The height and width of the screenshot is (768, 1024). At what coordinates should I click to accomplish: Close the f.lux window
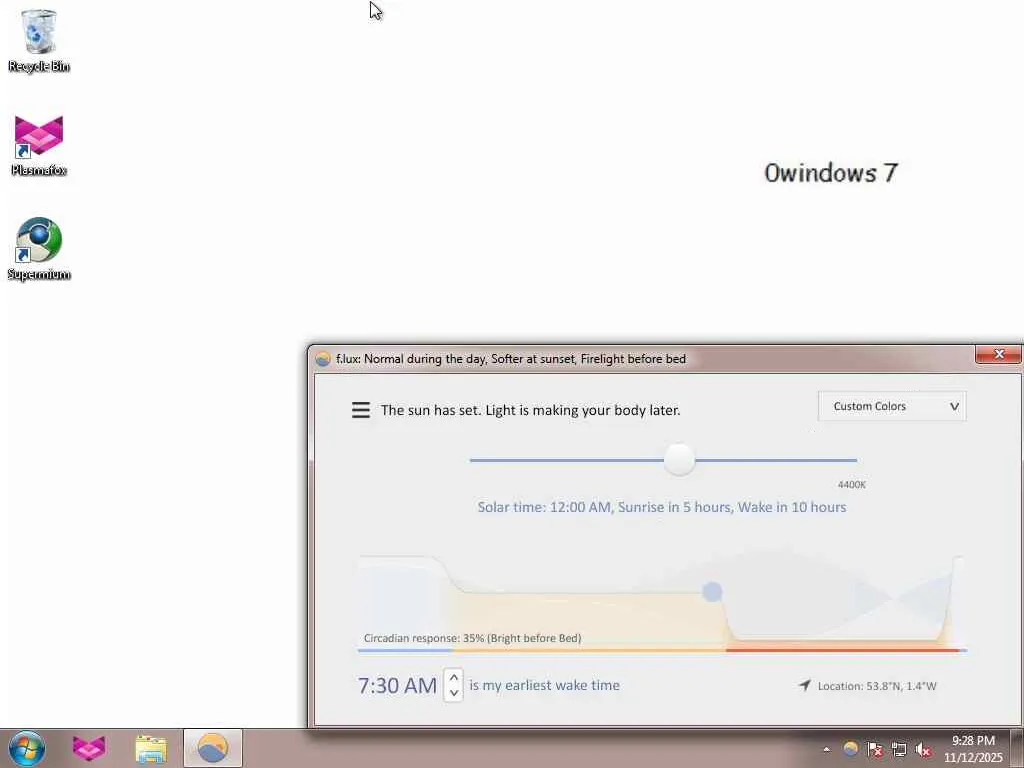coord(998,354)
